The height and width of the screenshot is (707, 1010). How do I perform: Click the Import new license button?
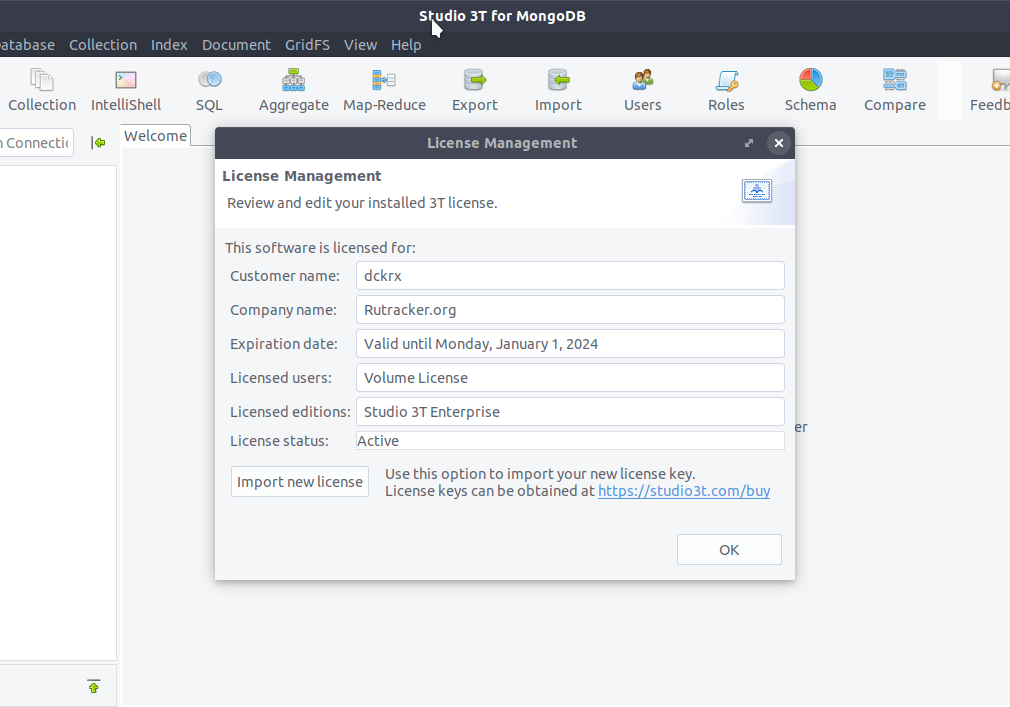click(x=300, y=482)
